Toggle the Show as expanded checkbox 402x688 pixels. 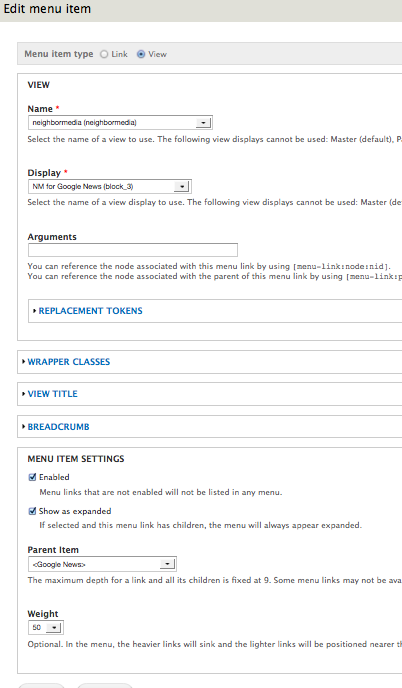pos(32,511)
